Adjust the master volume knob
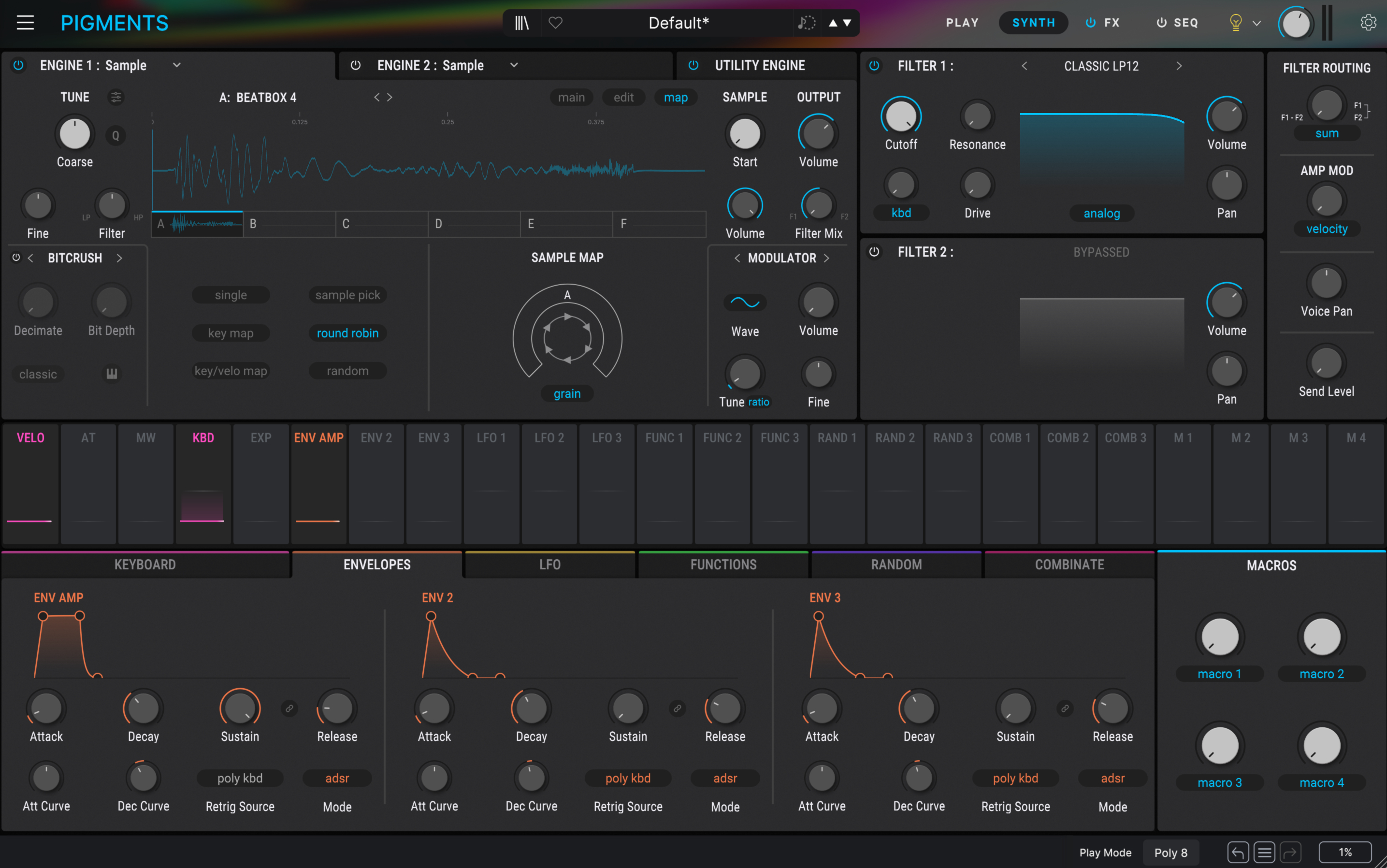The height and width of the screenshot is (868, 1387). pyautogui.click(x=1296, y=24)
